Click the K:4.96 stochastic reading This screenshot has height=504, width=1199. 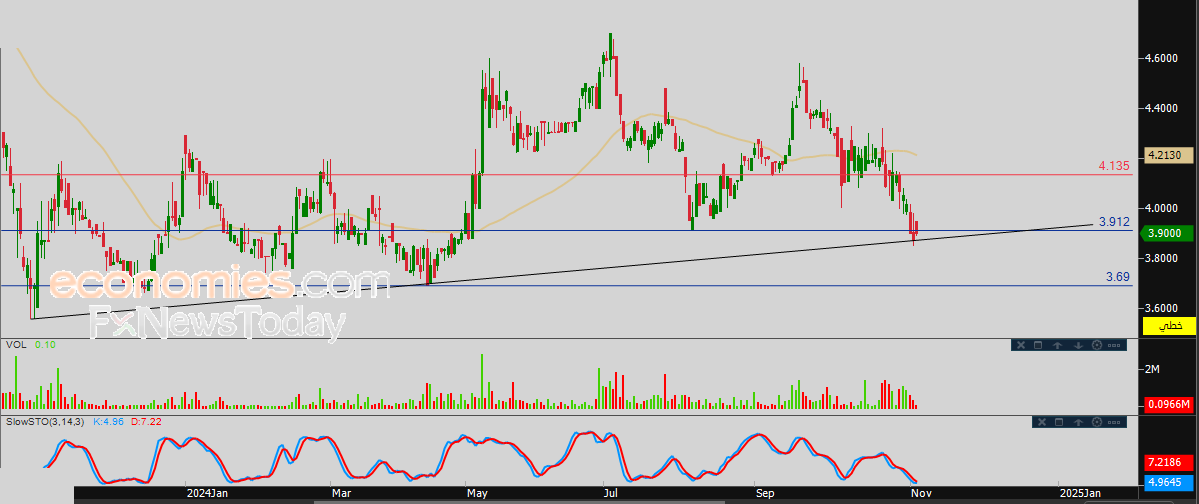click(x=109, y=421)
